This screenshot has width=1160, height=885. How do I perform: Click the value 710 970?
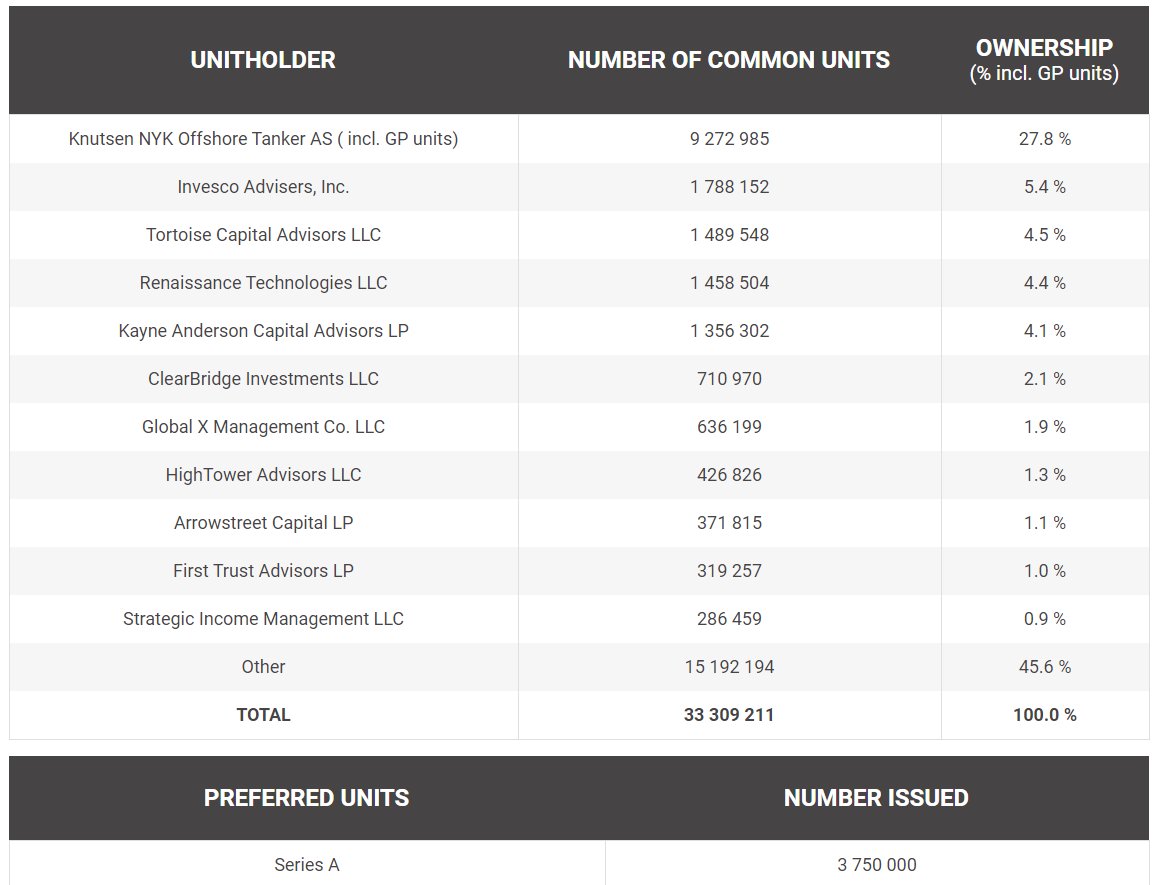pyautogui.click(x=729, y=379)
